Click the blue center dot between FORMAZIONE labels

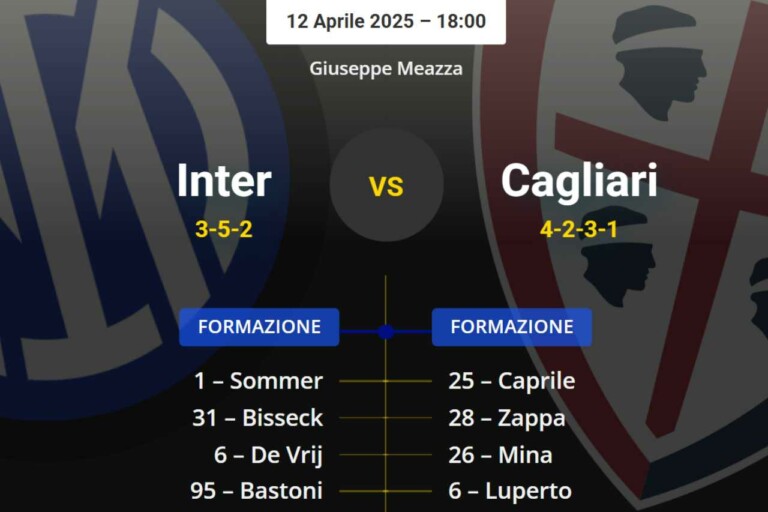click(x=386, y=330)
